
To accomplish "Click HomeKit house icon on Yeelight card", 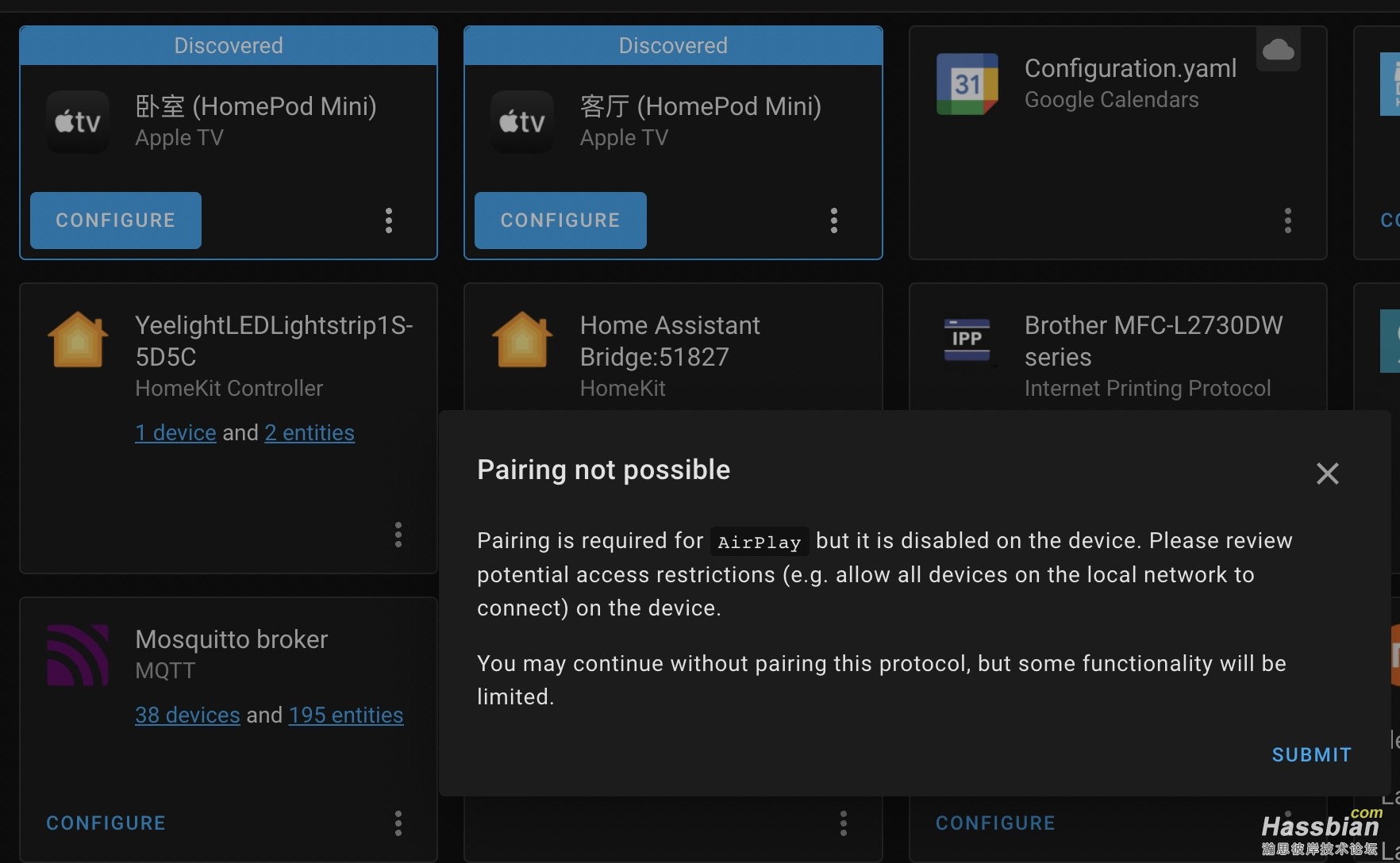I will click(78, 339).
